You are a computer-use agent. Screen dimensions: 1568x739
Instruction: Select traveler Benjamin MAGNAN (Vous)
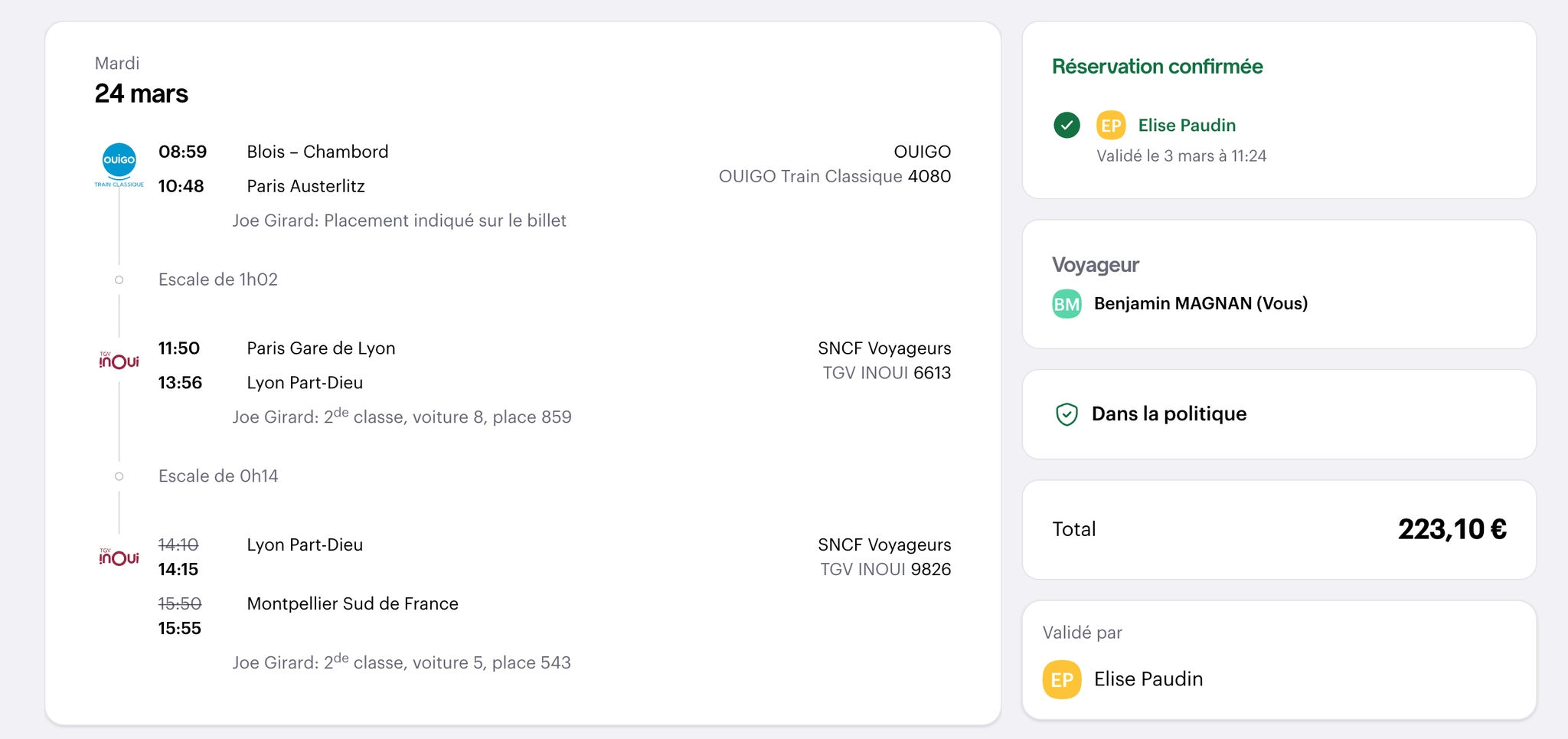coord(1200,303)
